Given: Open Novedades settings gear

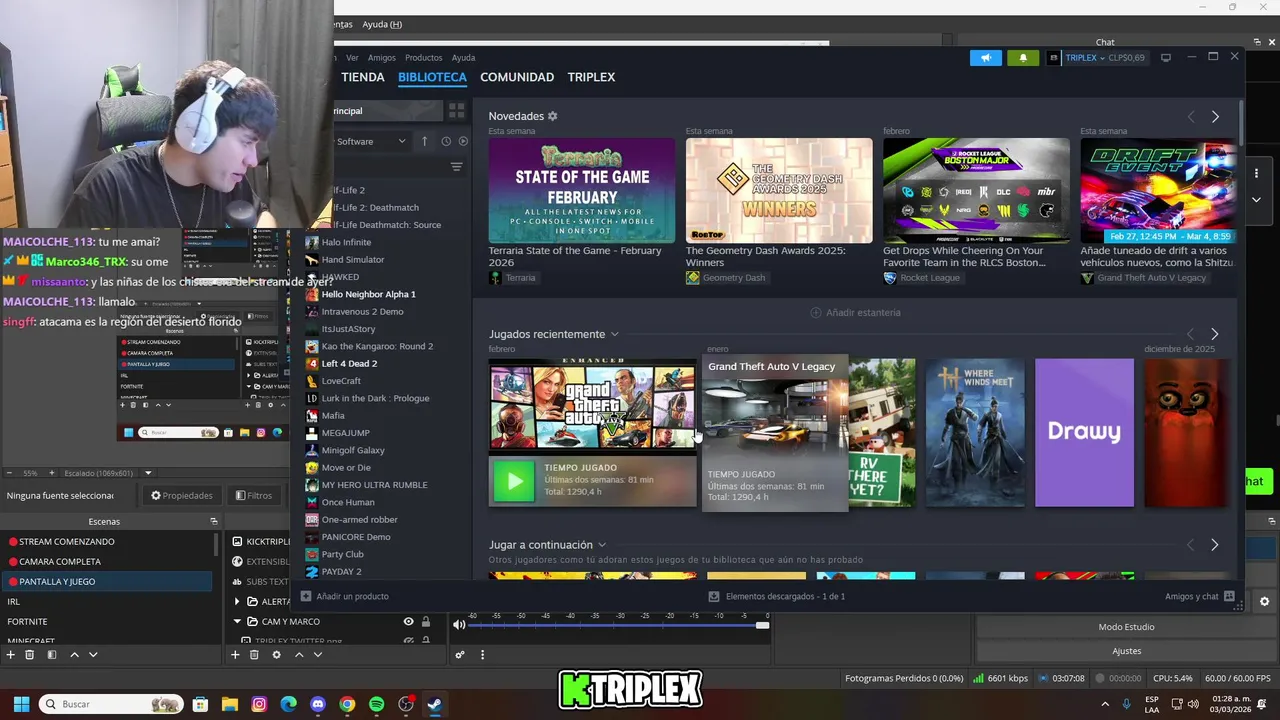Looking at the screenshot, I should pos(552,116).
